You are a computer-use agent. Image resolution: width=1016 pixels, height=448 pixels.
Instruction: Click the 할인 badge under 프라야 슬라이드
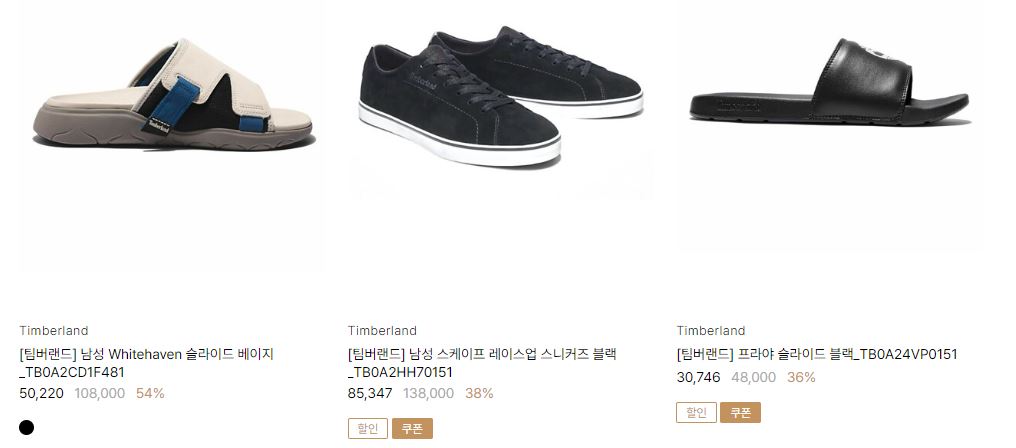[x=697, y=412]
